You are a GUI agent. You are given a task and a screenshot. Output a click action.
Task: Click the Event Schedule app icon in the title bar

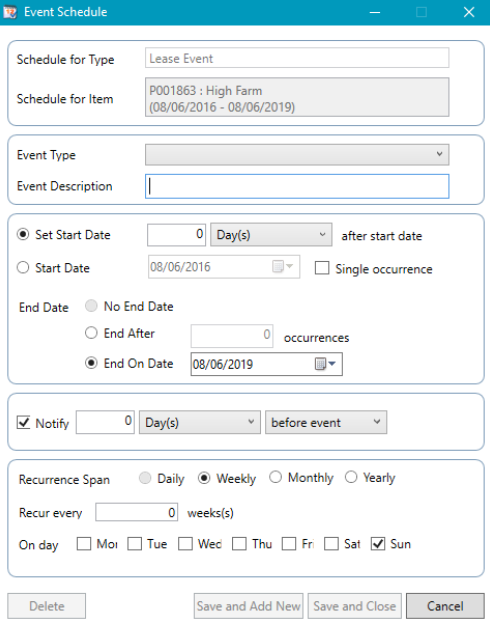[10, 12]
